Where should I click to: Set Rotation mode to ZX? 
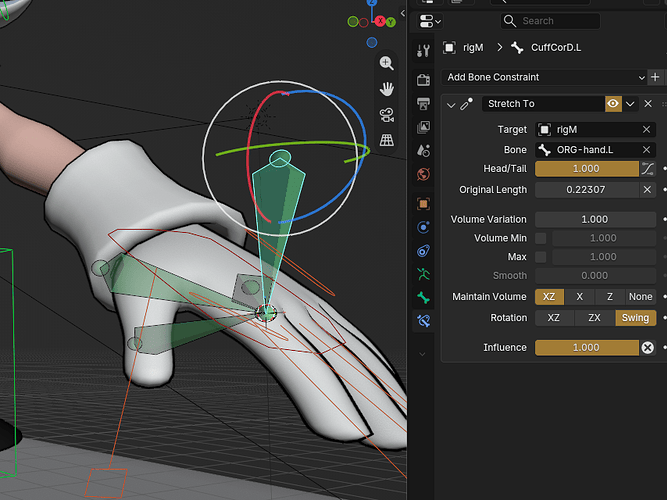click(595, 318)
